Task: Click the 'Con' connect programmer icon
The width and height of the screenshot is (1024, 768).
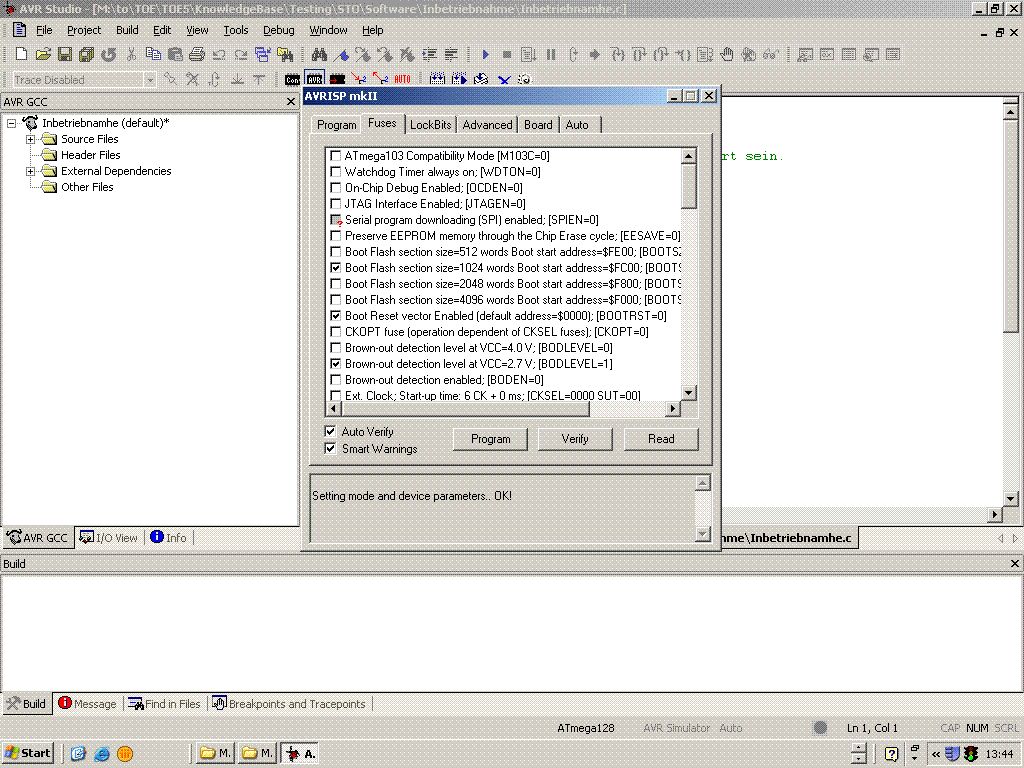Action: 293,80
